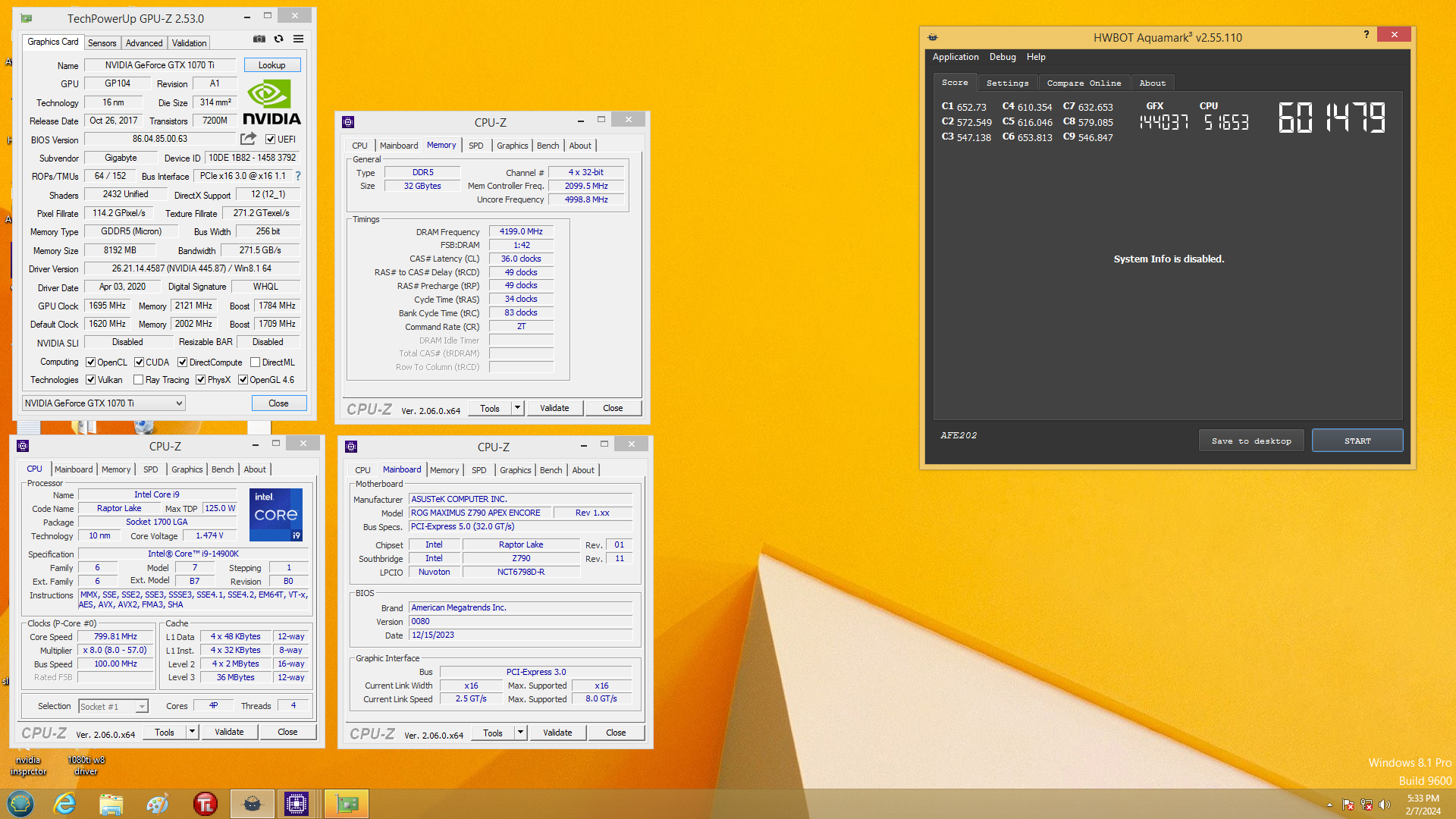The image size is (1456, 819).
Task: Click Save to desktop in Aquamark
Action: point(1251,441)
